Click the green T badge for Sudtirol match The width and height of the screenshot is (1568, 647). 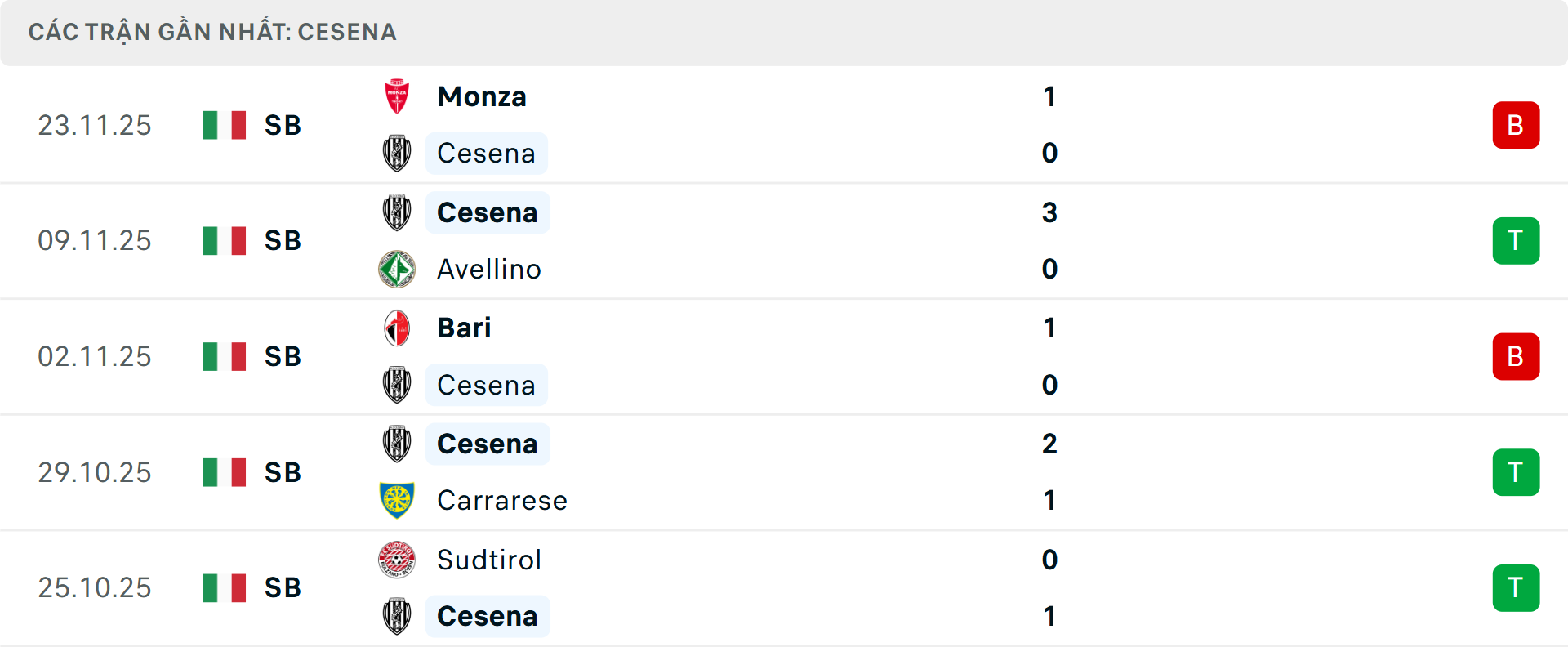coord(1516,587)
